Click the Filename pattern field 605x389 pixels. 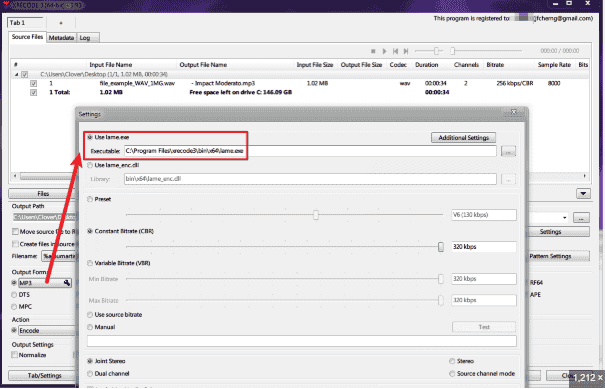[59, 256]
